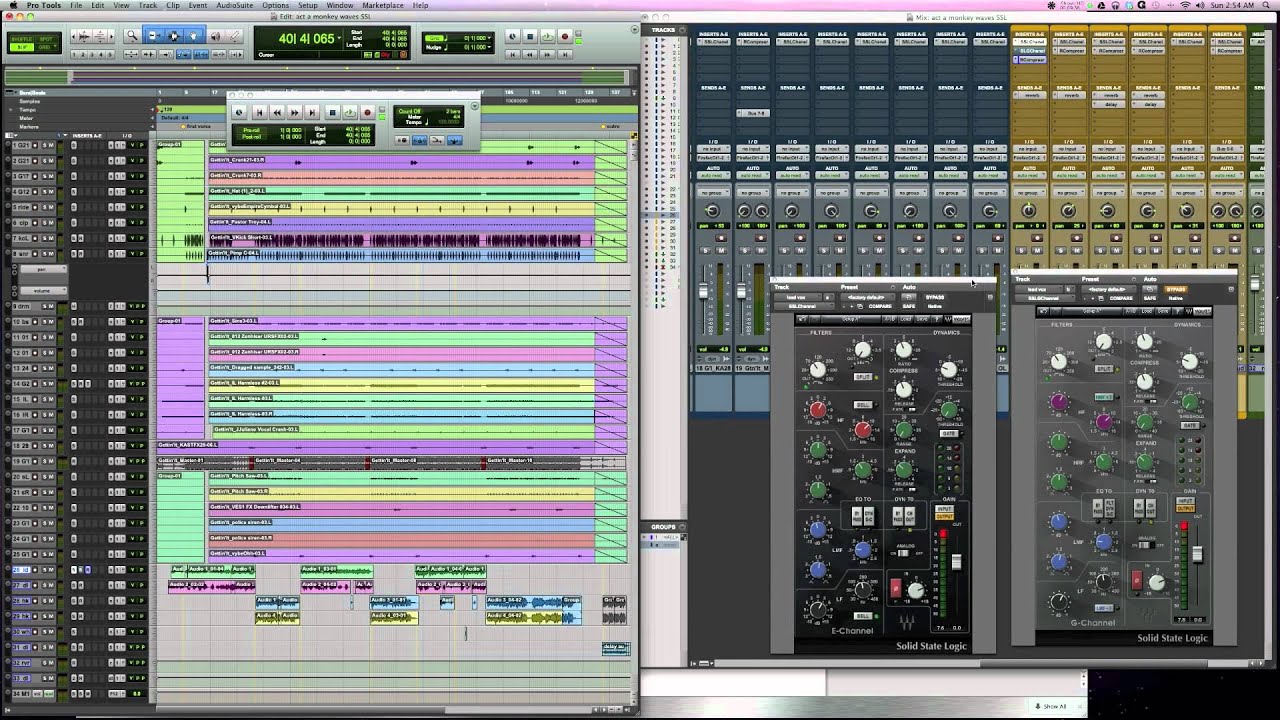Image resolution: width=1280 pixels, height=720 pixels.
Task: Click COMPARE in the E-Channel plugin header
Action: click(880, 306)
